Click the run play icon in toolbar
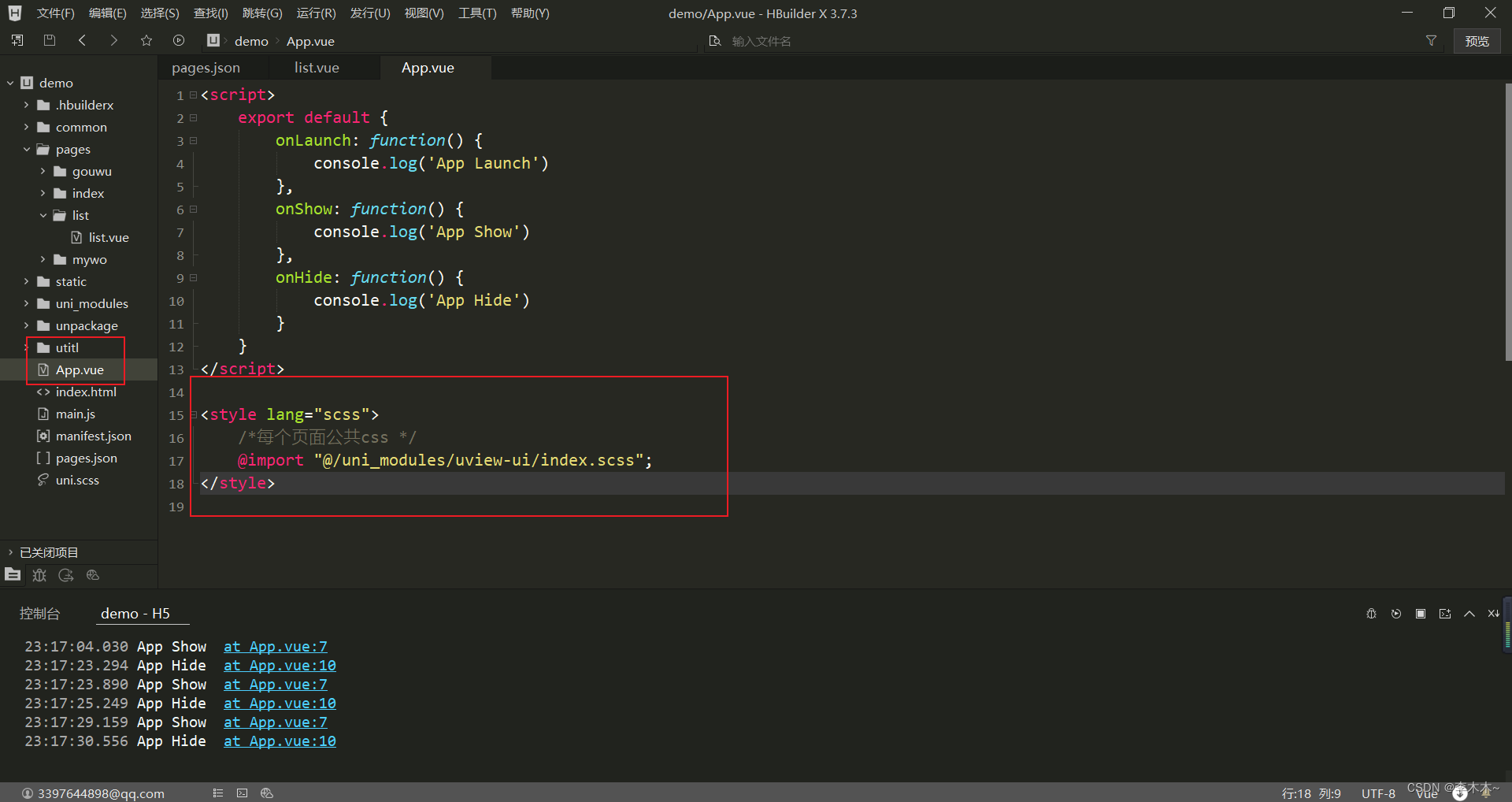The height and width of the screenshot is (802, 1512). click(179, 40)
